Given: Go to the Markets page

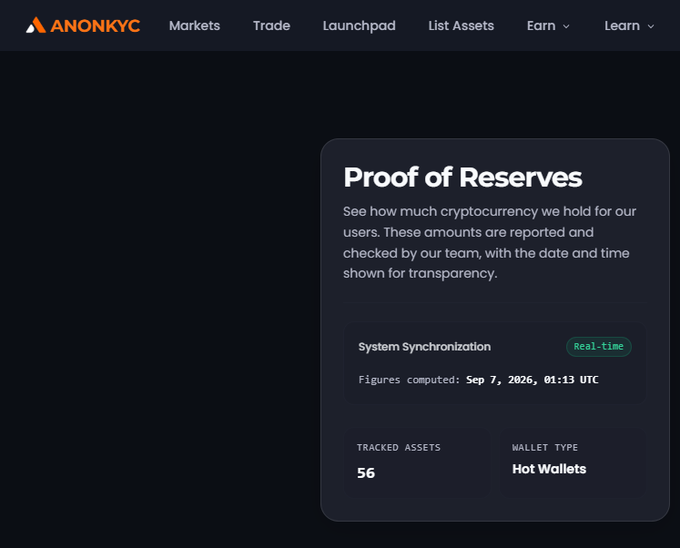Looking at the screenshot, I should point(194,26).
